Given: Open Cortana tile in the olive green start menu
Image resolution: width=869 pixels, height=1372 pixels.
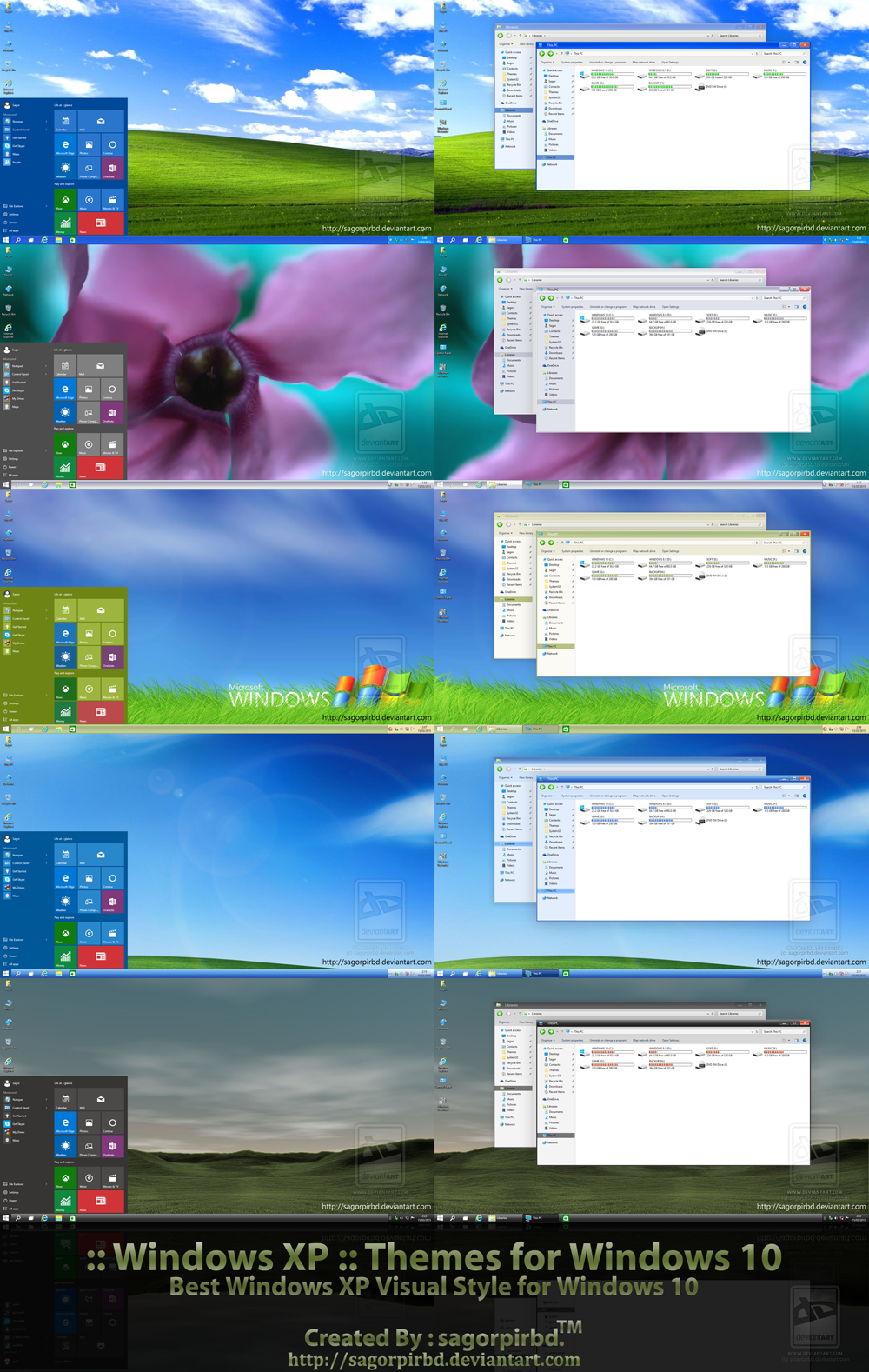Looking at the screenshot, I should coord(111,635).
